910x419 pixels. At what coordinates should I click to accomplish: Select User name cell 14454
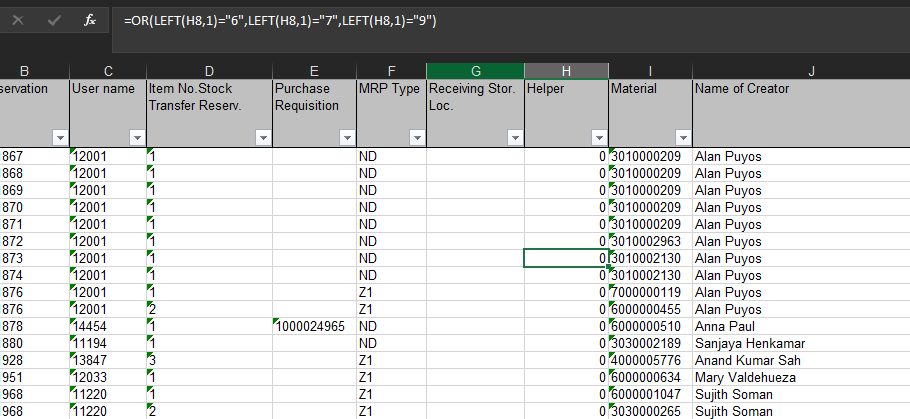point(108,326)
